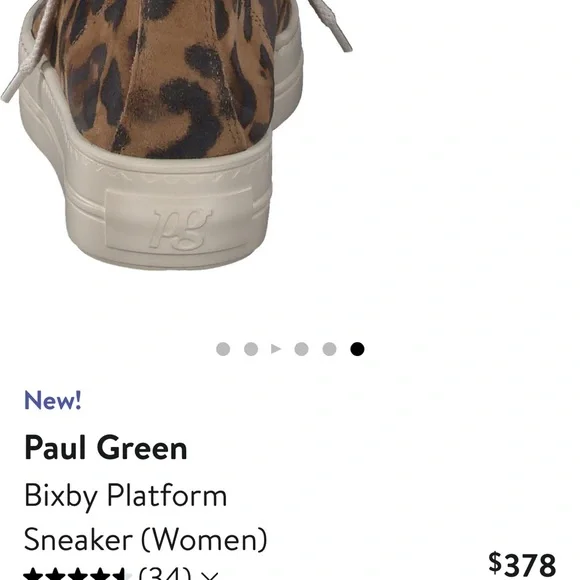View the (34) reviews count
580x580 pixels.
pyautogui.click(x=165, y=573)
